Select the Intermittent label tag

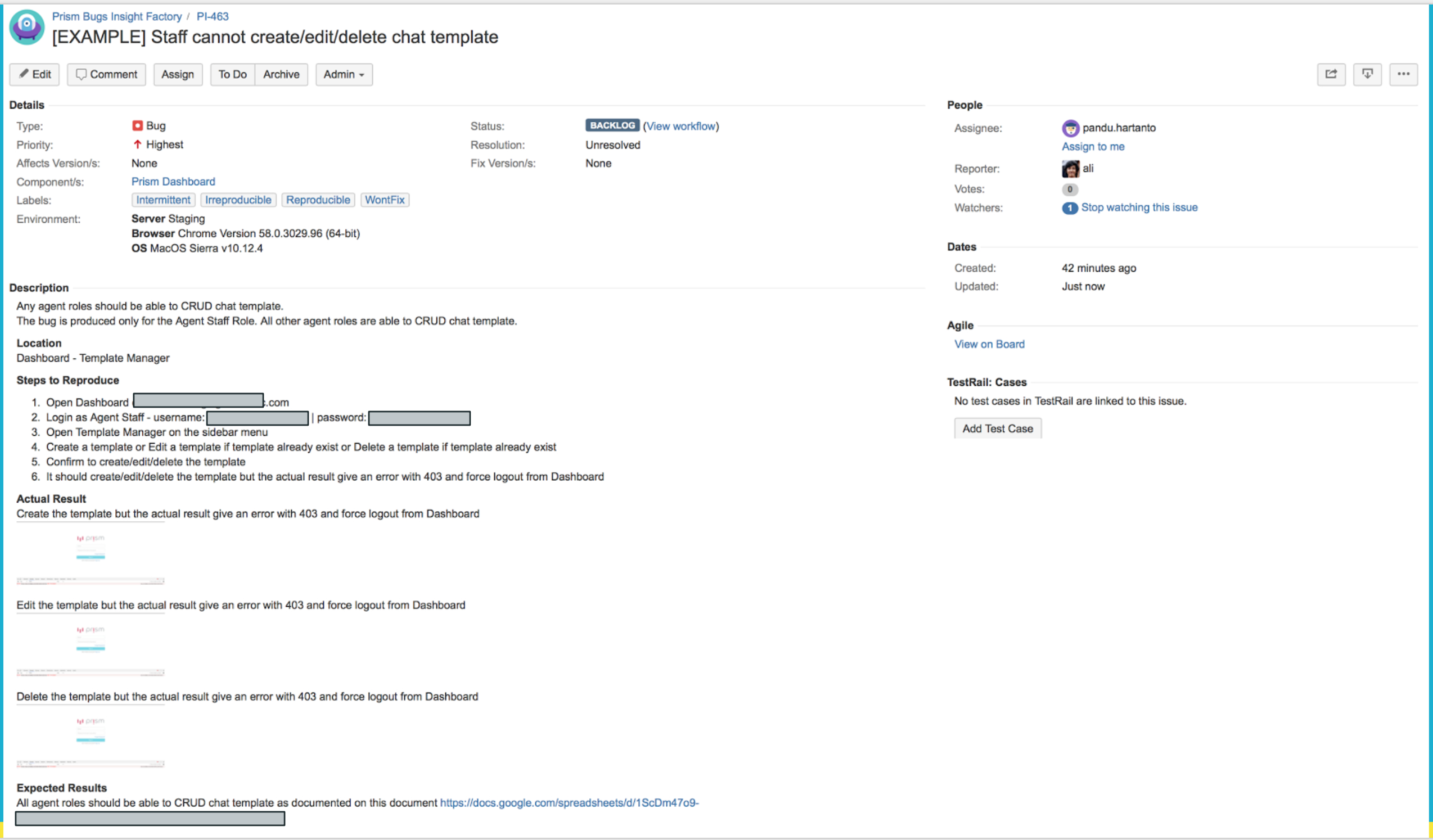pos(163,199)
